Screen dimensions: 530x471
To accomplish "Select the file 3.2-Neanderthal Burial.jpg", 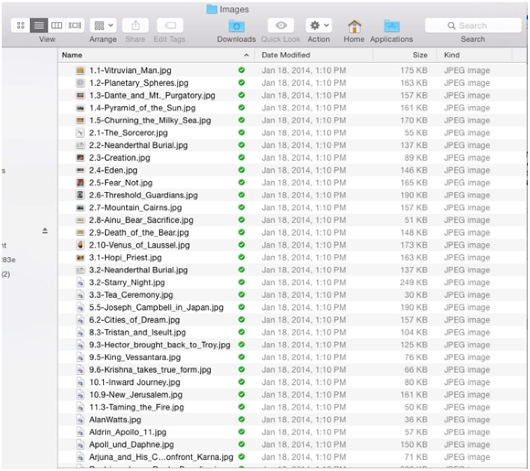I will (x=139, y=270).
